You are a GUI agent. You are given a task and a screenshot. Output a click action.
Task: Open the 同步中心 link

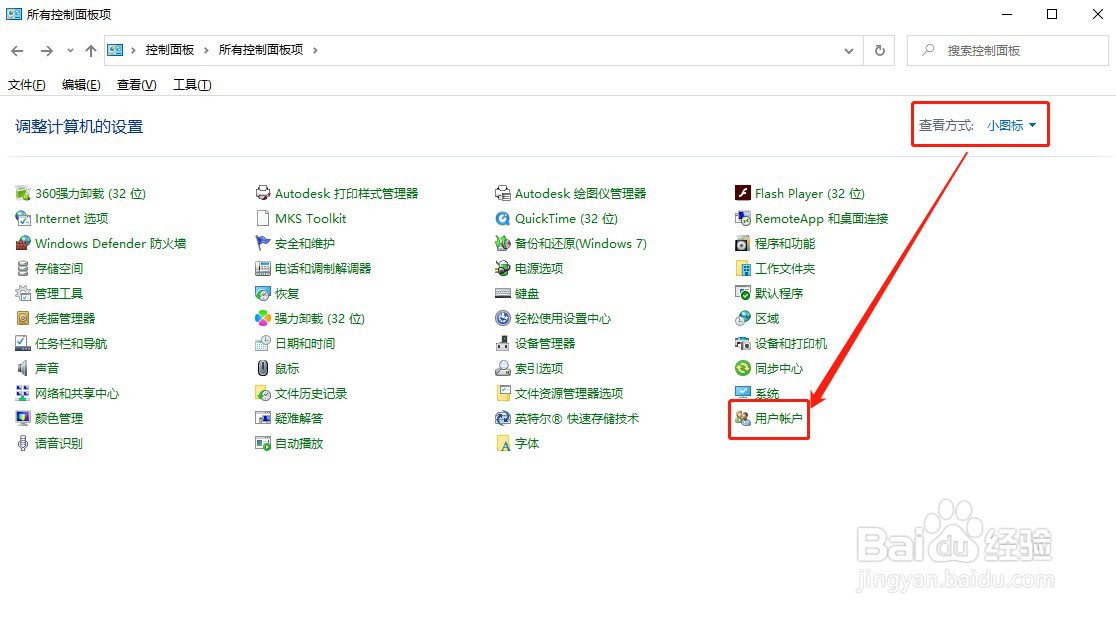point(779,368)
